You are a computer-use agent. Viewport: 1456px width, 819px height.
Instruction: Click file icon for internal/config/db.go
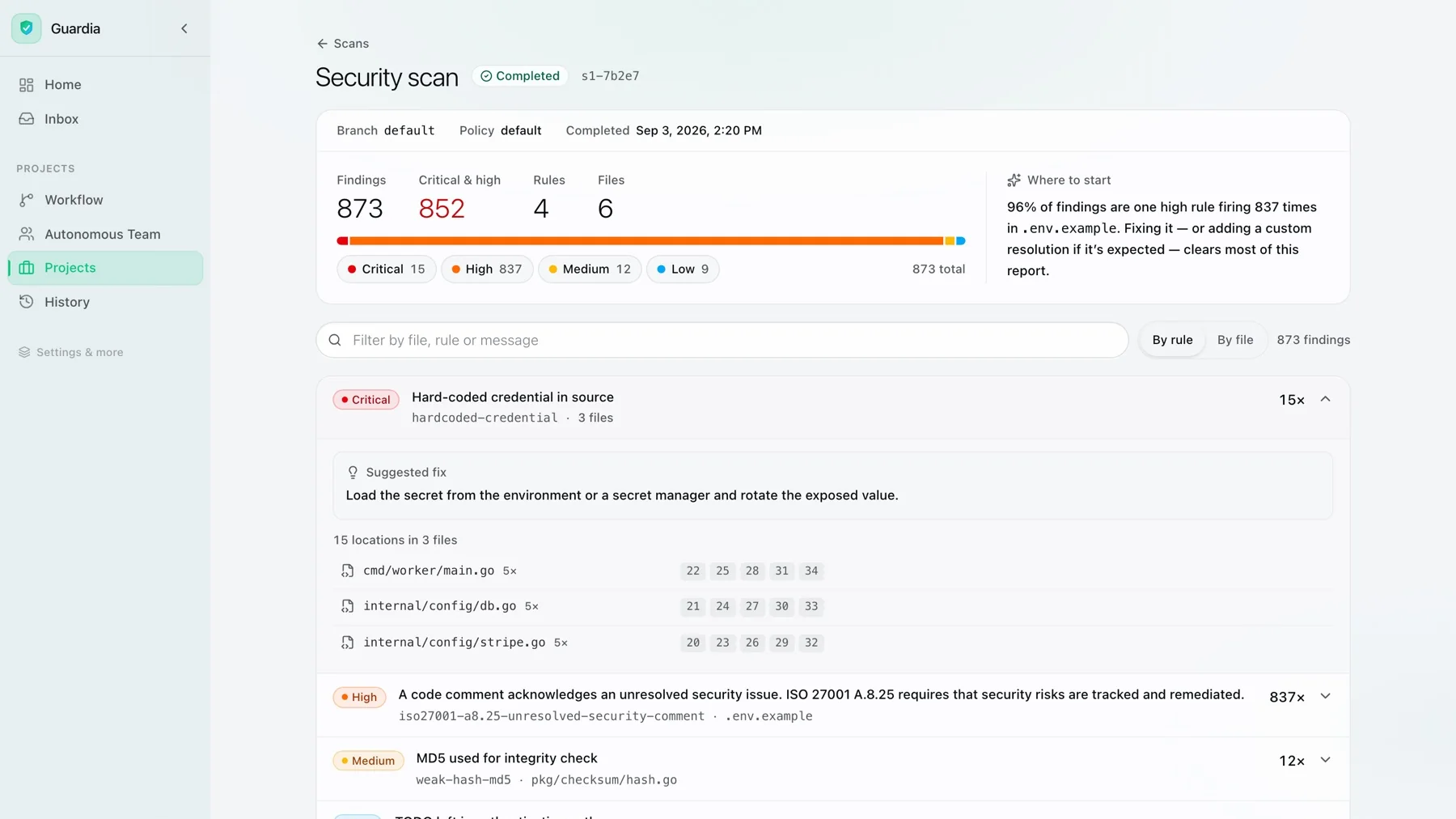click(x=347, y=606)
